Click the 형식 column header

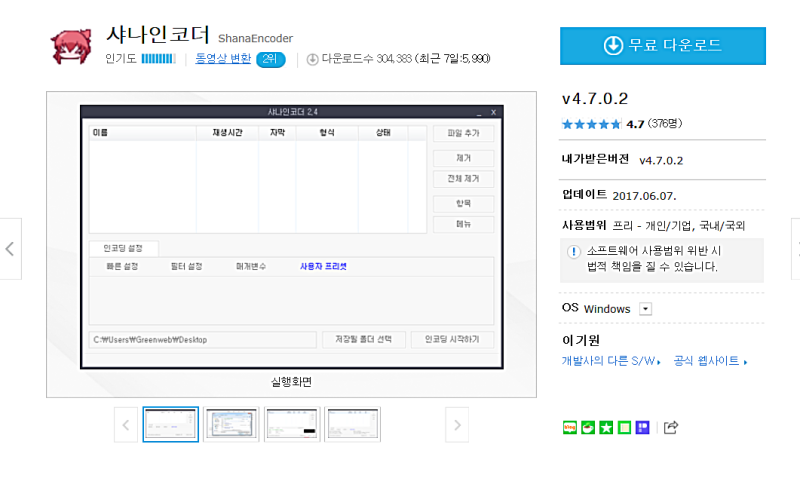[x=327, y=133]
